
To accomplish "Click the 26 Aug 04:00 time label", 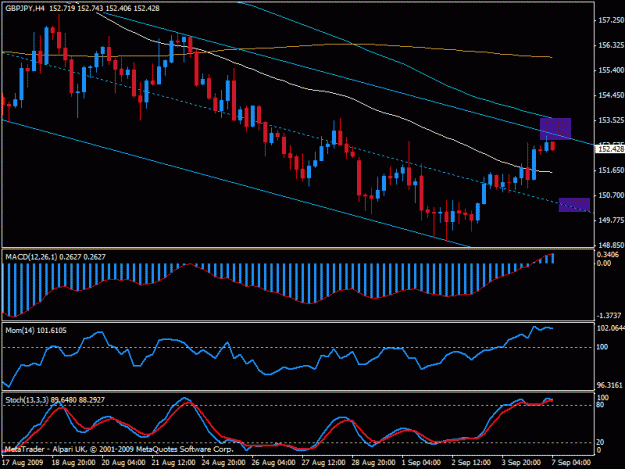I will click(273, 463).
